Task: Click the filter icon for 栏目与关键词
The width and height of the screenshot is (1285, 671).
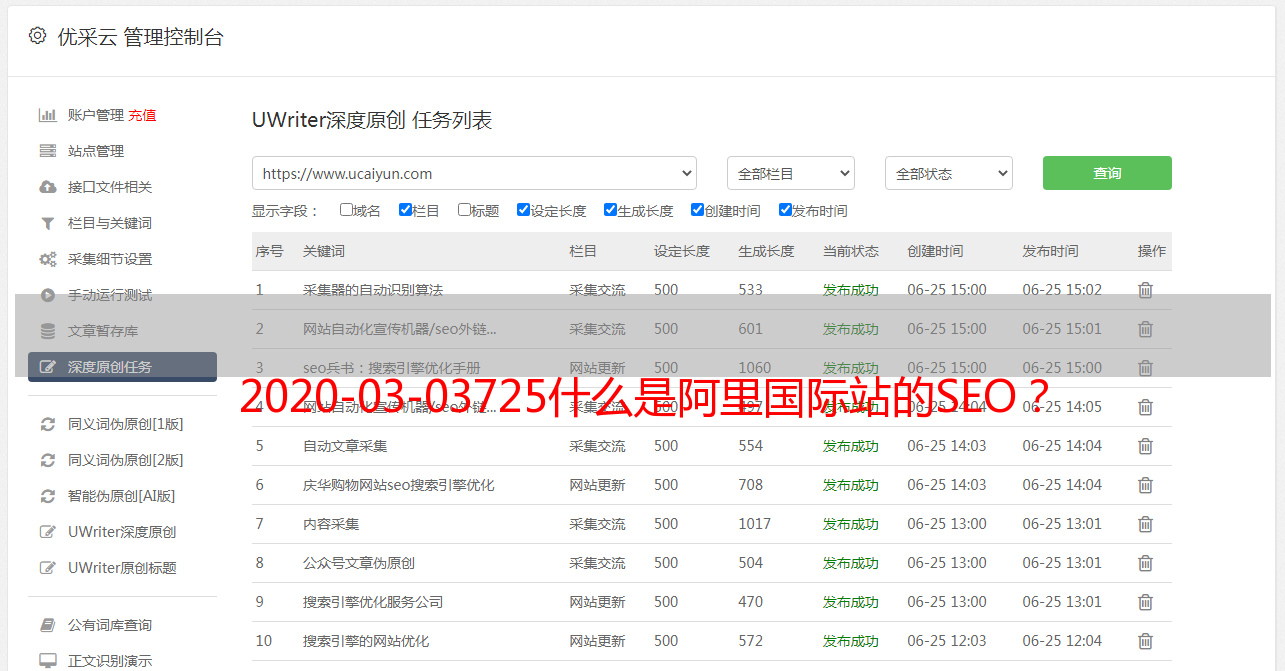Action: tap(47, 223)
